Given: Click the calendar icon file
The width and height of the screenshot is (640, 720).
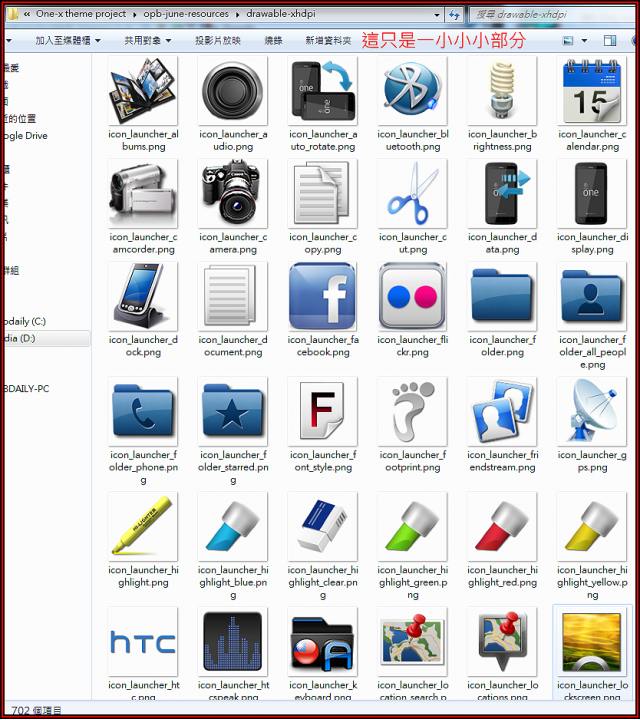Looking at the screenshot, I should (592, 91).
